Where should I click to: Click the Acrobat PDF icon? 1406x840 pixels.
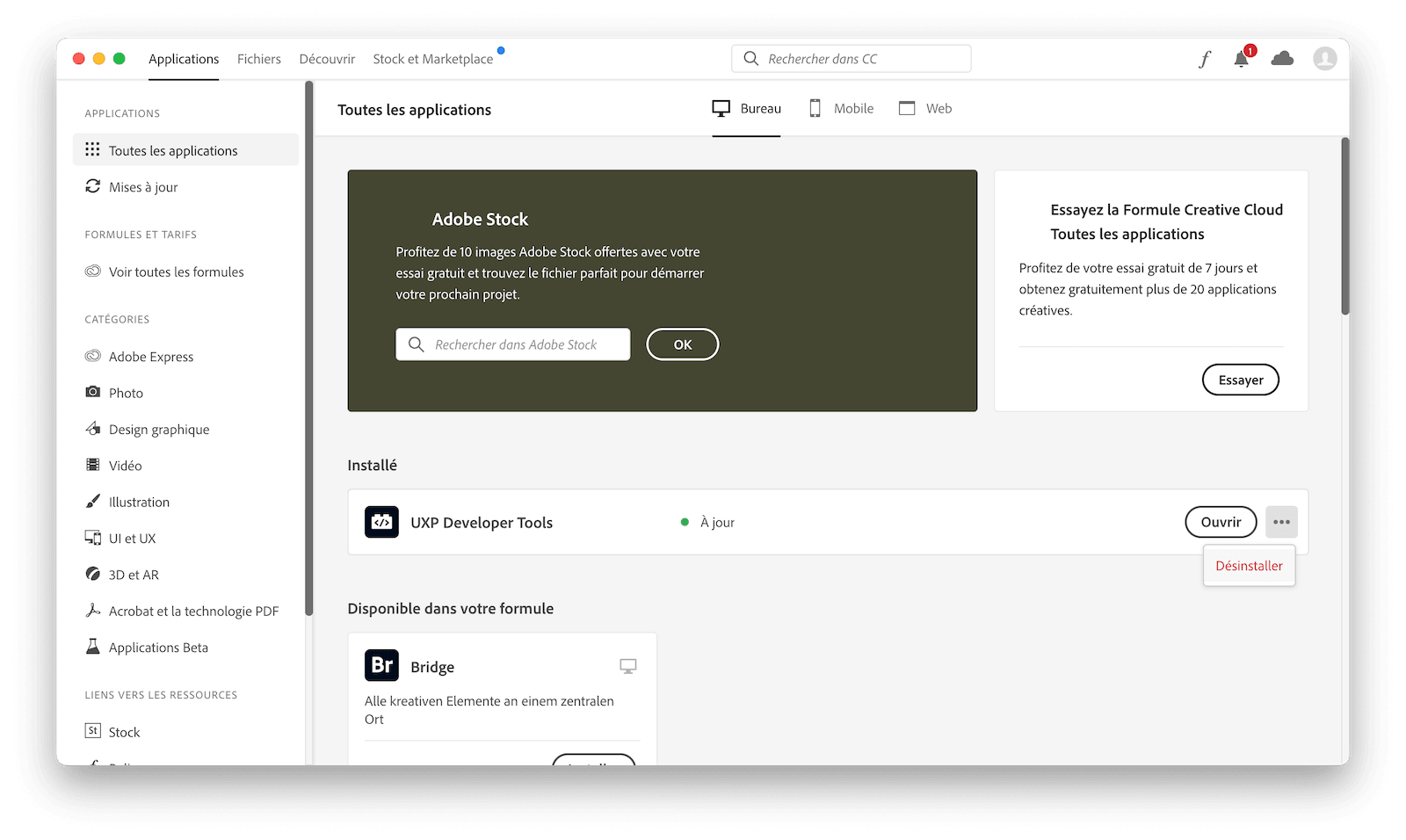point(92,611)
